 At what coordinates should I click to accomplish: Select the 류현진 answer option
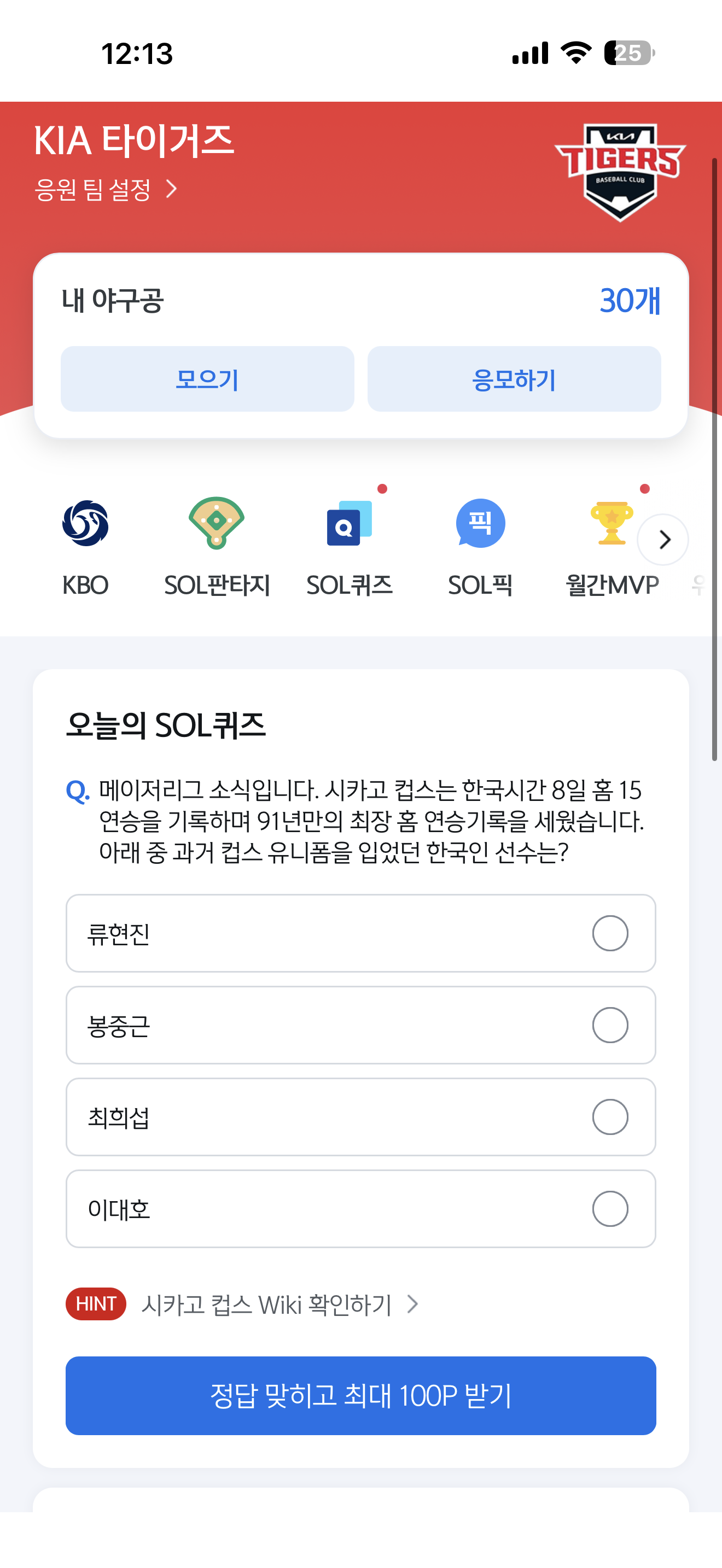361,933
